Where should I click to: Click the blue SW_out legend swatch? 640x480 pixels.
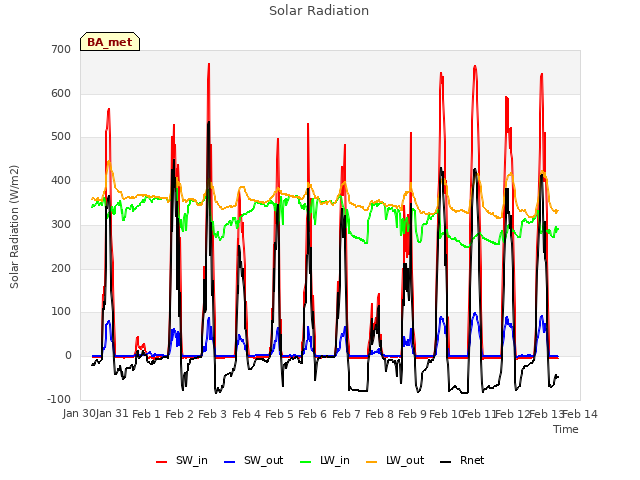pos(230,462)
